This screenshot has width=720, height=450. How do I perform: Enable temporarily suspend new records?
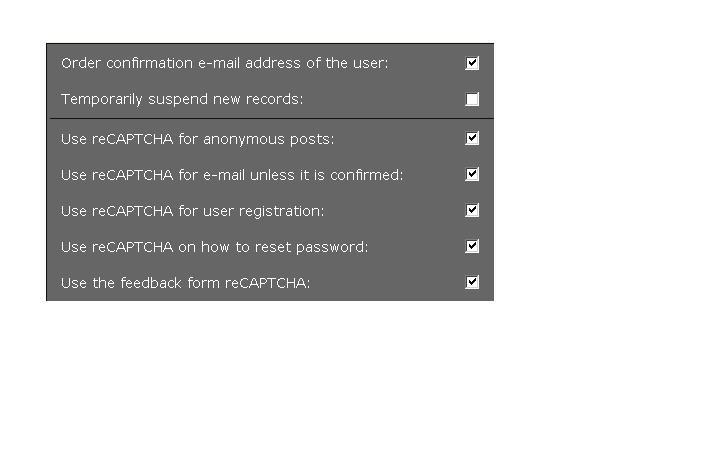[x=472, y=99]
